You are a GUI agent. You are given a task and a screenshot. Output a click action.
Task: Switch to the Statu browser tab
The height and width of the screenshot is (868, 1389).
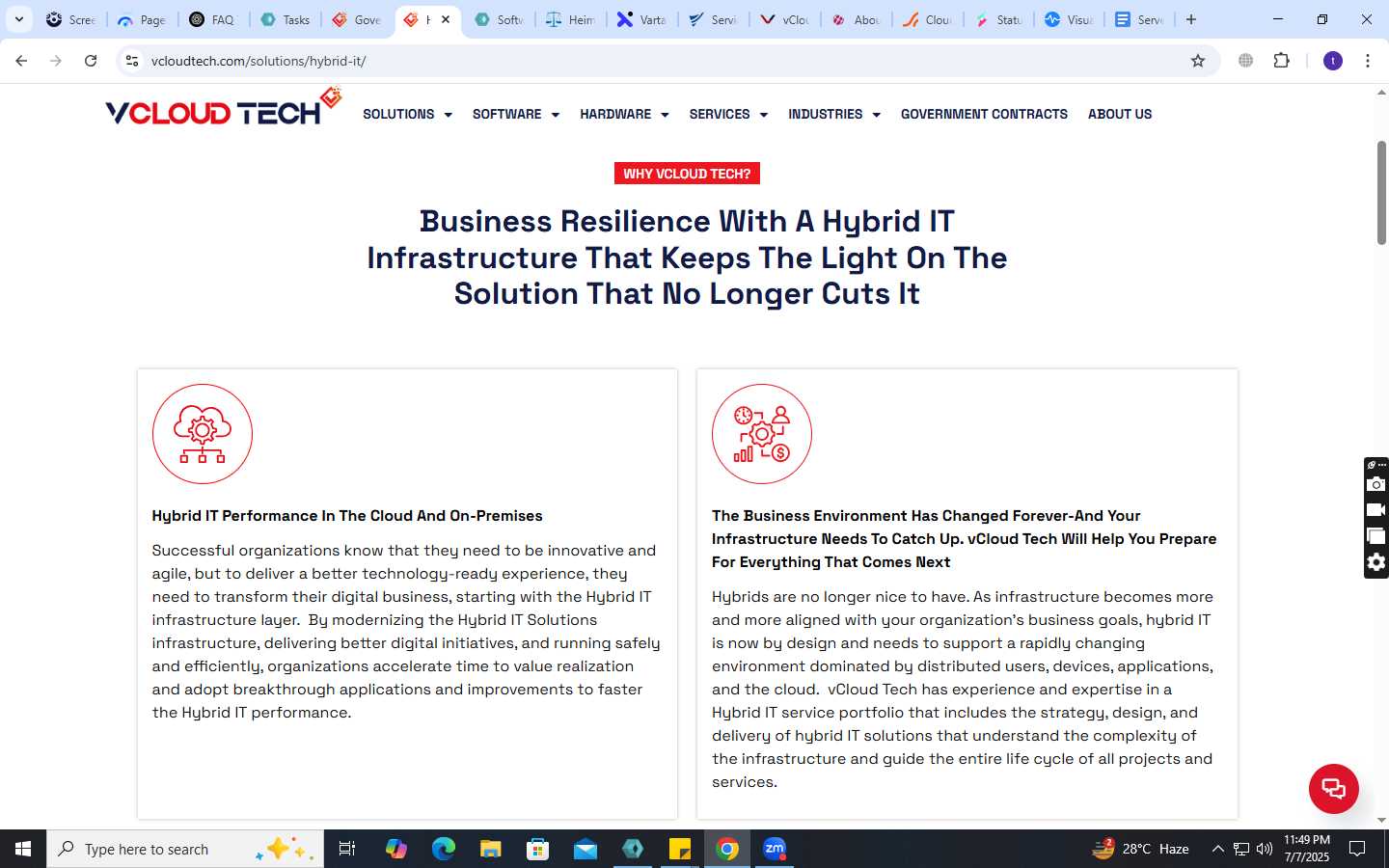click(x=997, y=19)
